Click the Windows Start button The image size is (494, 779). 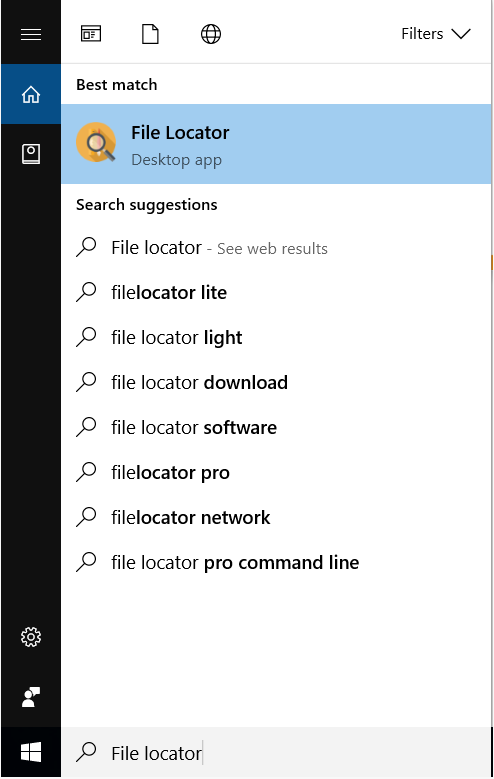tap(31, 752)
